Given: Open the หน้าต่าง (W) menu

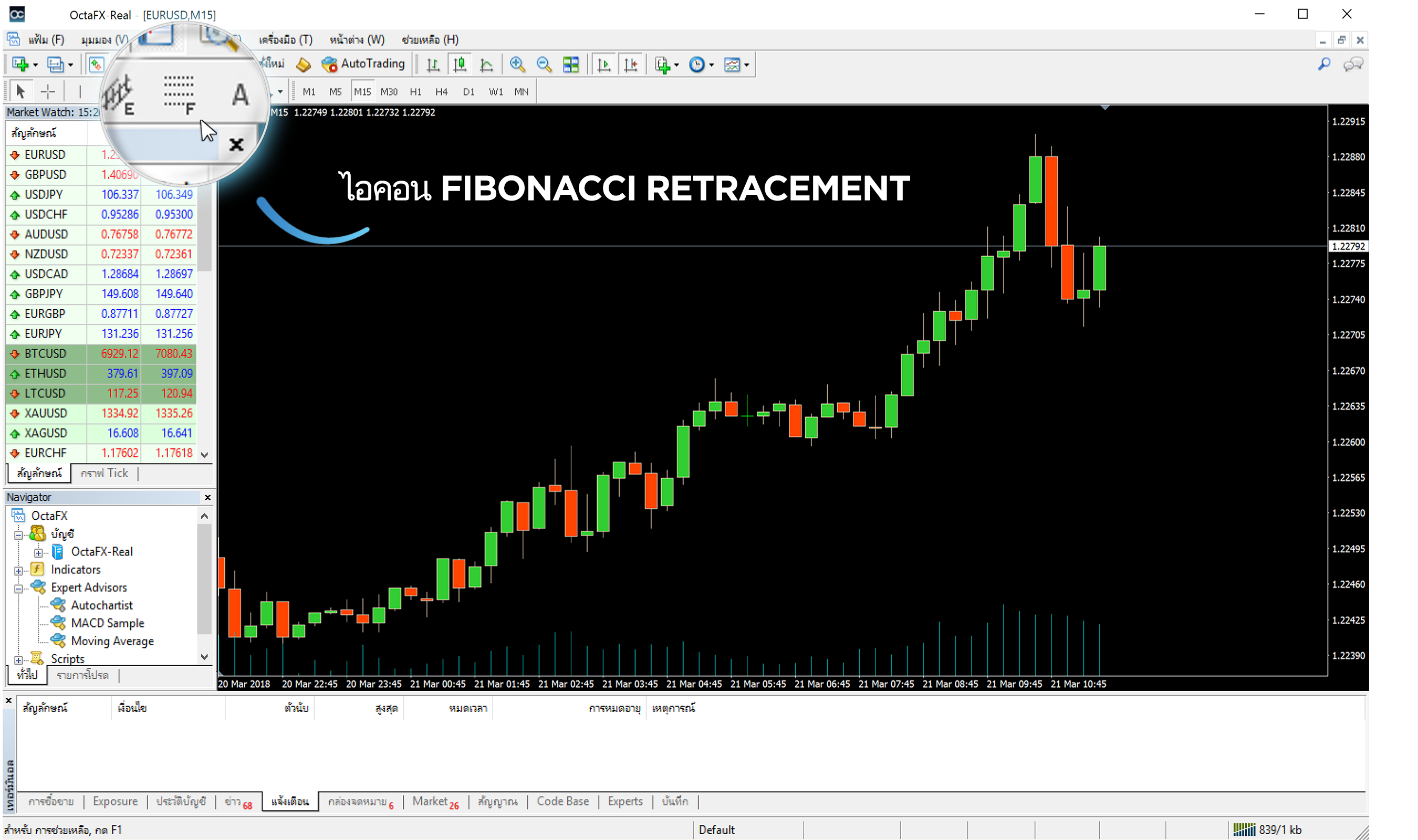Looking at the screenshot, I should click(357, 39).
